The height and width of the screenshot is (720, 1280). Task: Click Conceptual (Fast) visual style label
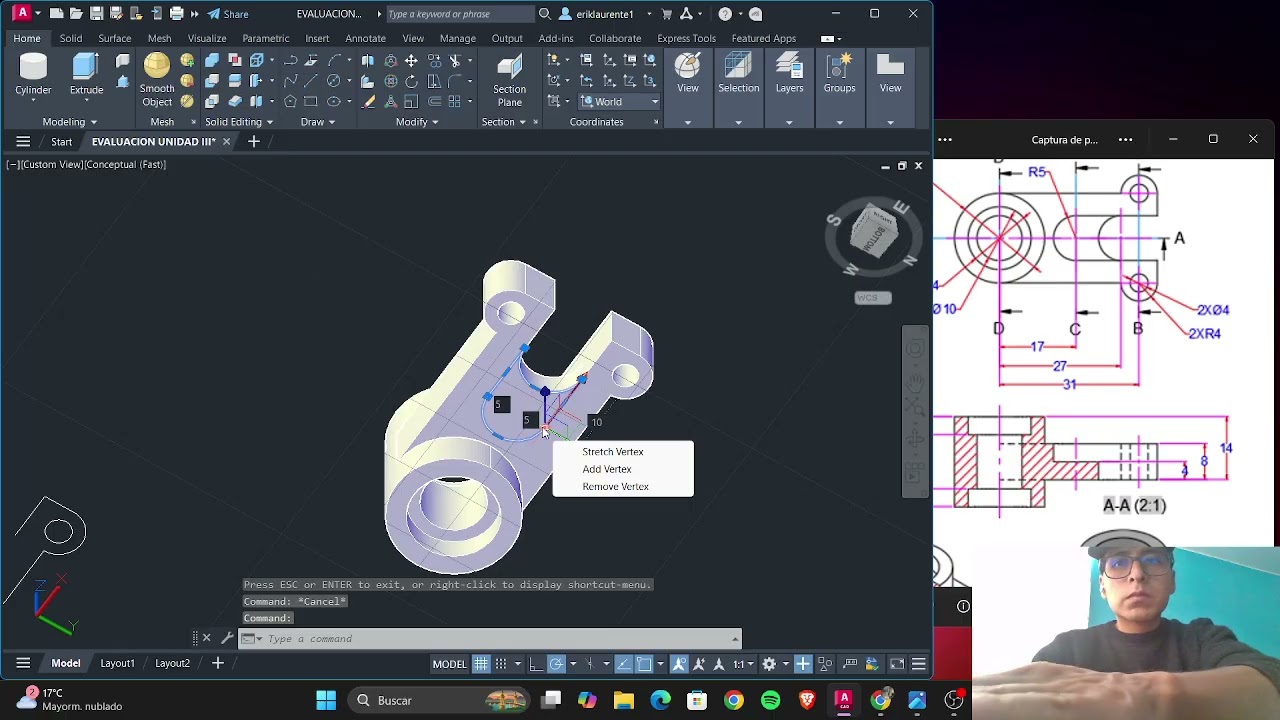click(125, 164)
